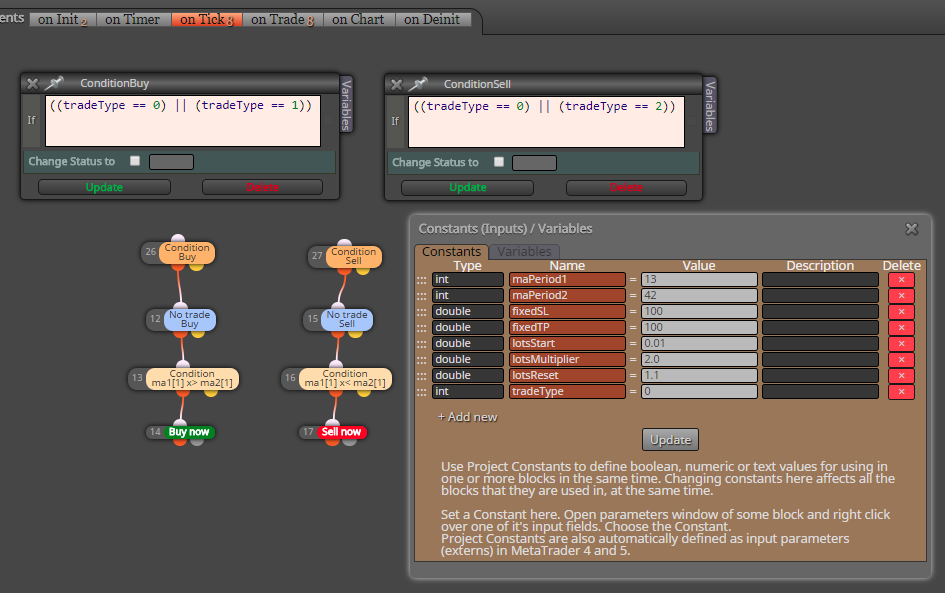Screen dimensions: 945x593
Task: Select the Sell now block node
Action: [341, 432]
